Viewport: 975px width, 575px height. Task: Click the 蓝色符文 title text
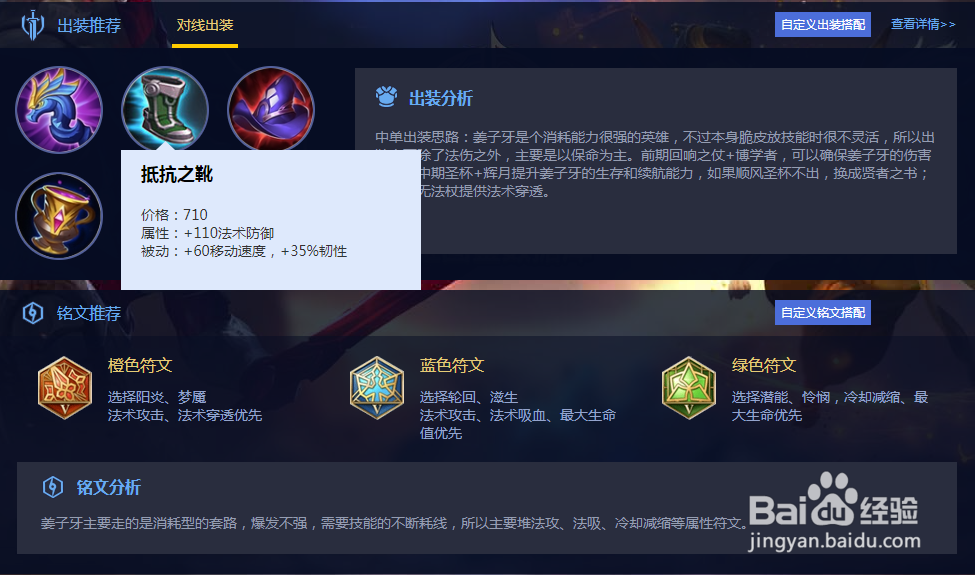pyautogui.click(x=452, y=365)
